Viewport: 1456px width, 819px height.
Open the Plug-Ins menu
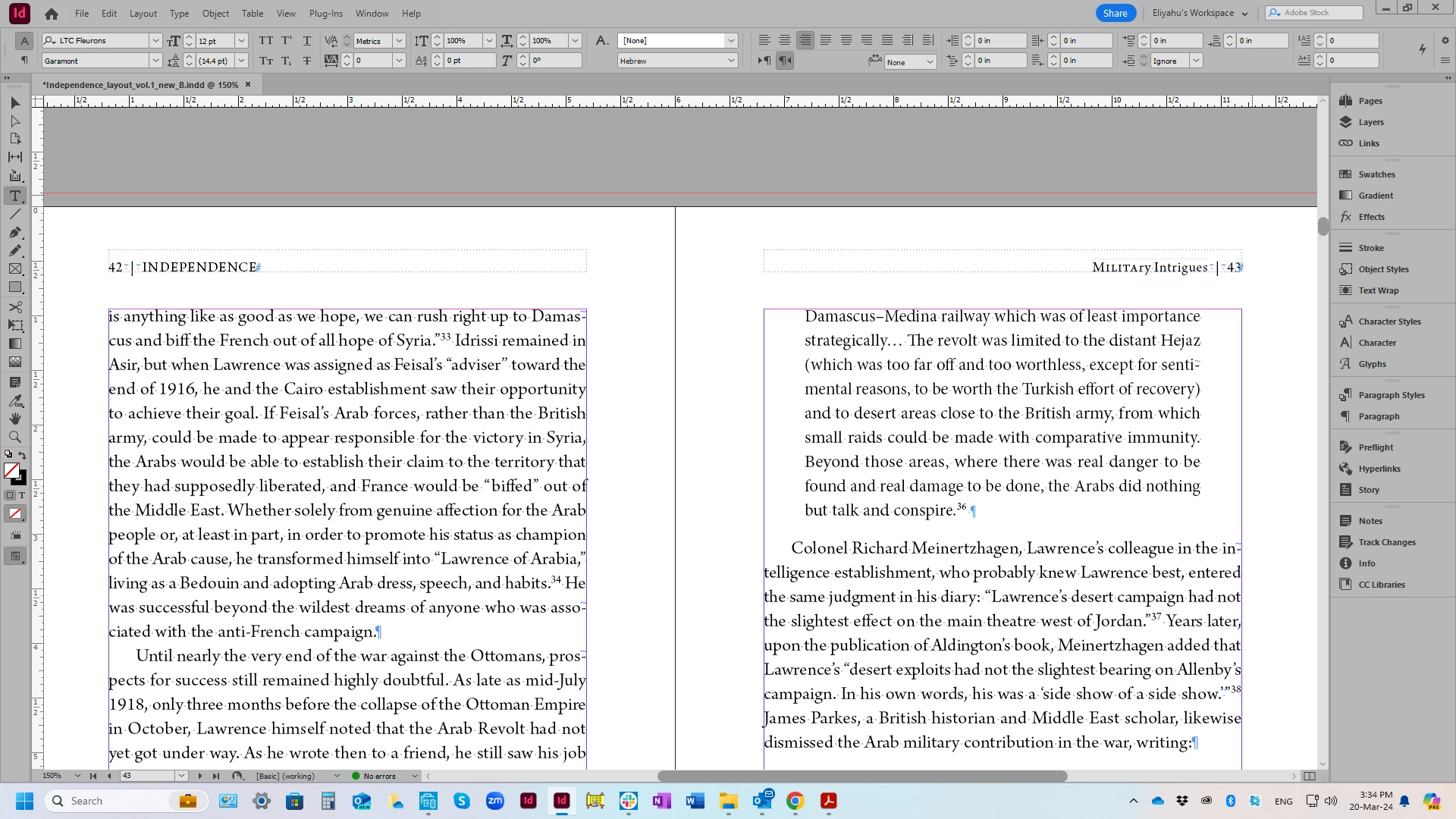(325, 14)
